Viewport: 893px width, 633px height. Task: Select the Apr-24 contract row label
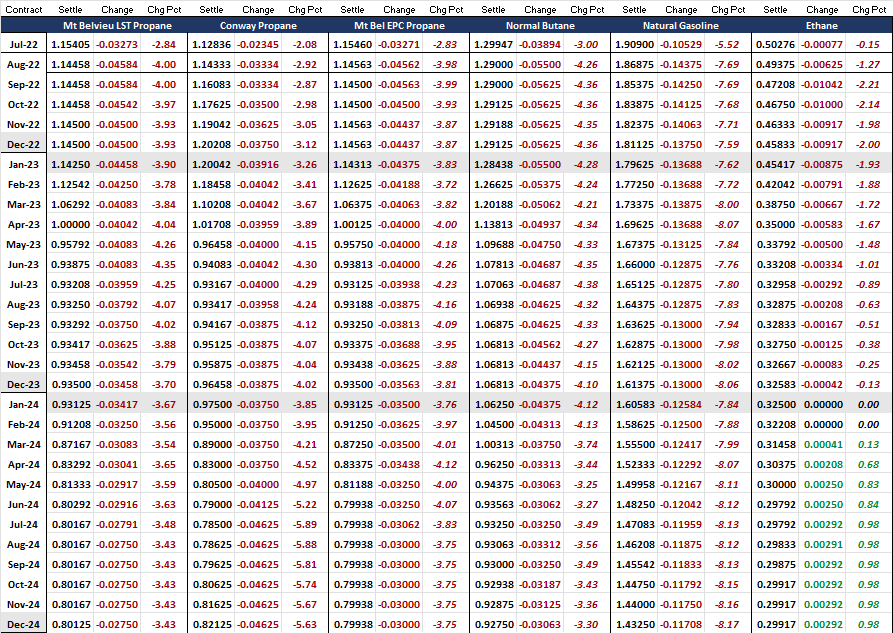click(x=23, y=464)
